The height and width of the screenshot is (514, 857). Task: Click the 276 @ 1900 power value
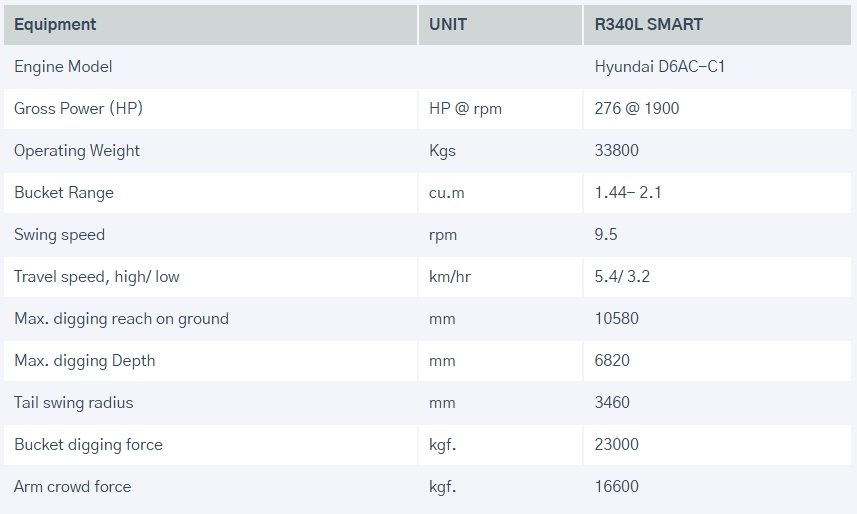(636, 109)
